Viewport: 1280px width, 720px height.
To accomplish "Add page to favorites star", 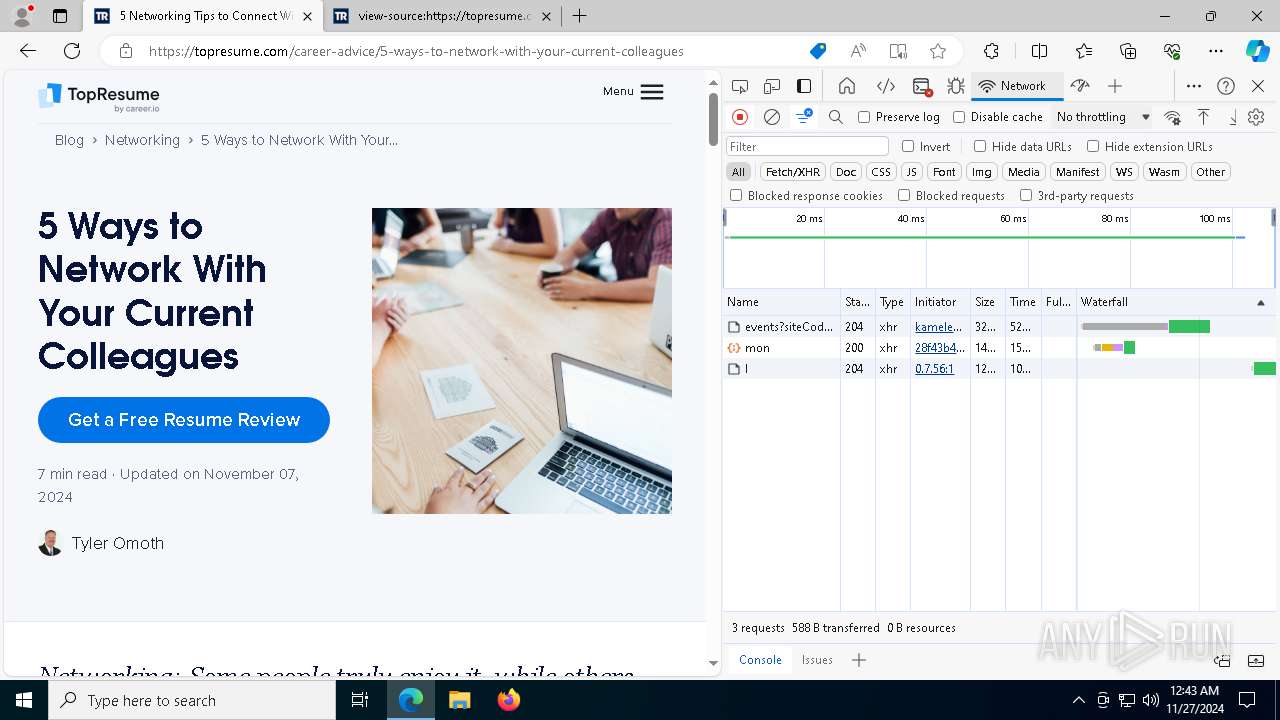I will (x=938, y=51).
